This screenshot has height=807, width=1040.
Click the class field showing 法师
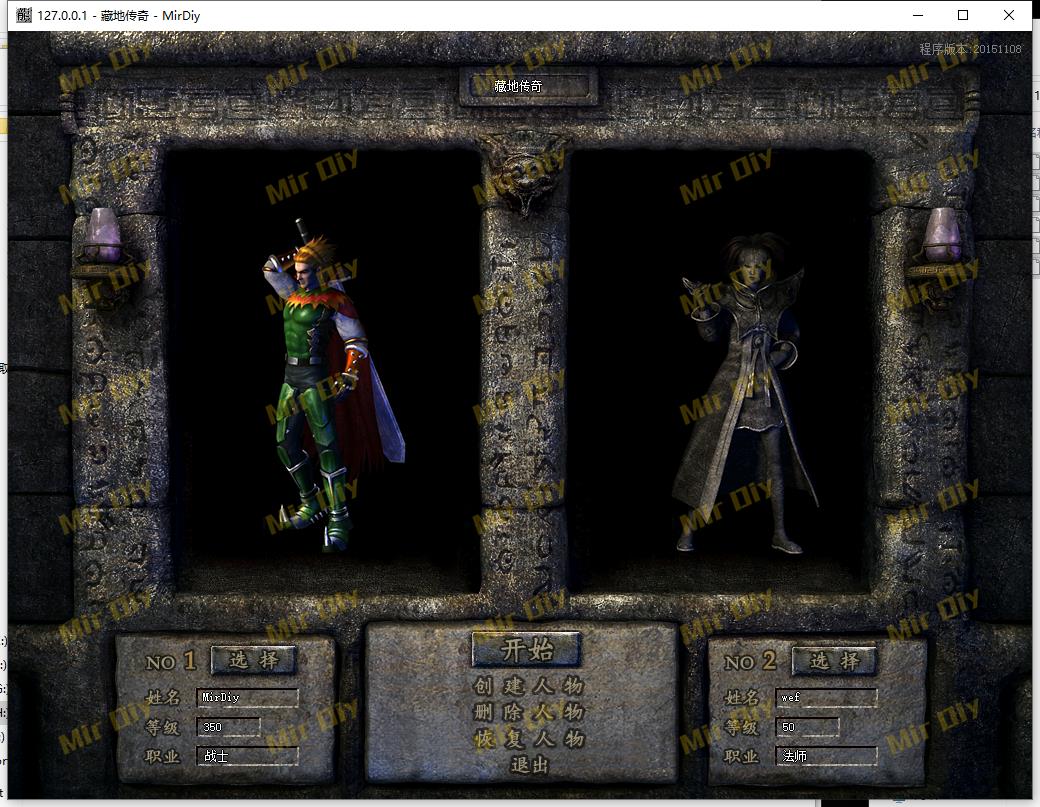827,756
